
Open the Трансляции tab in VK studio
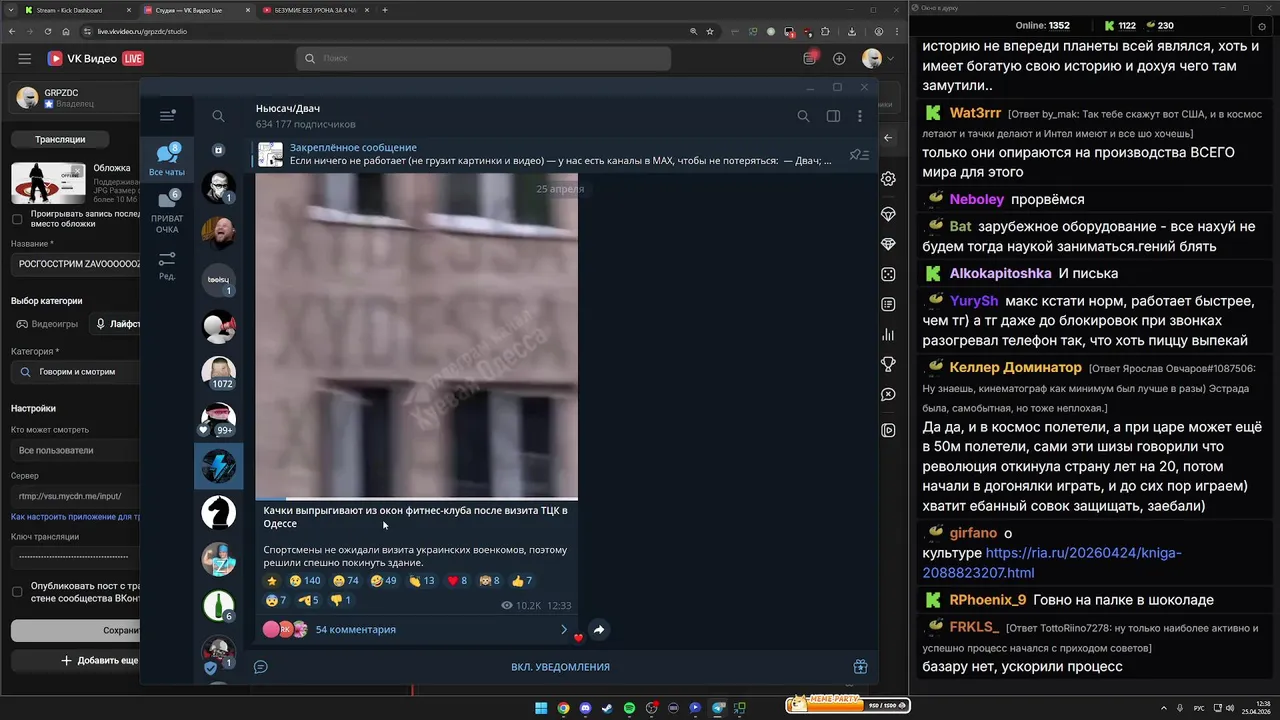tap(60, 139)
